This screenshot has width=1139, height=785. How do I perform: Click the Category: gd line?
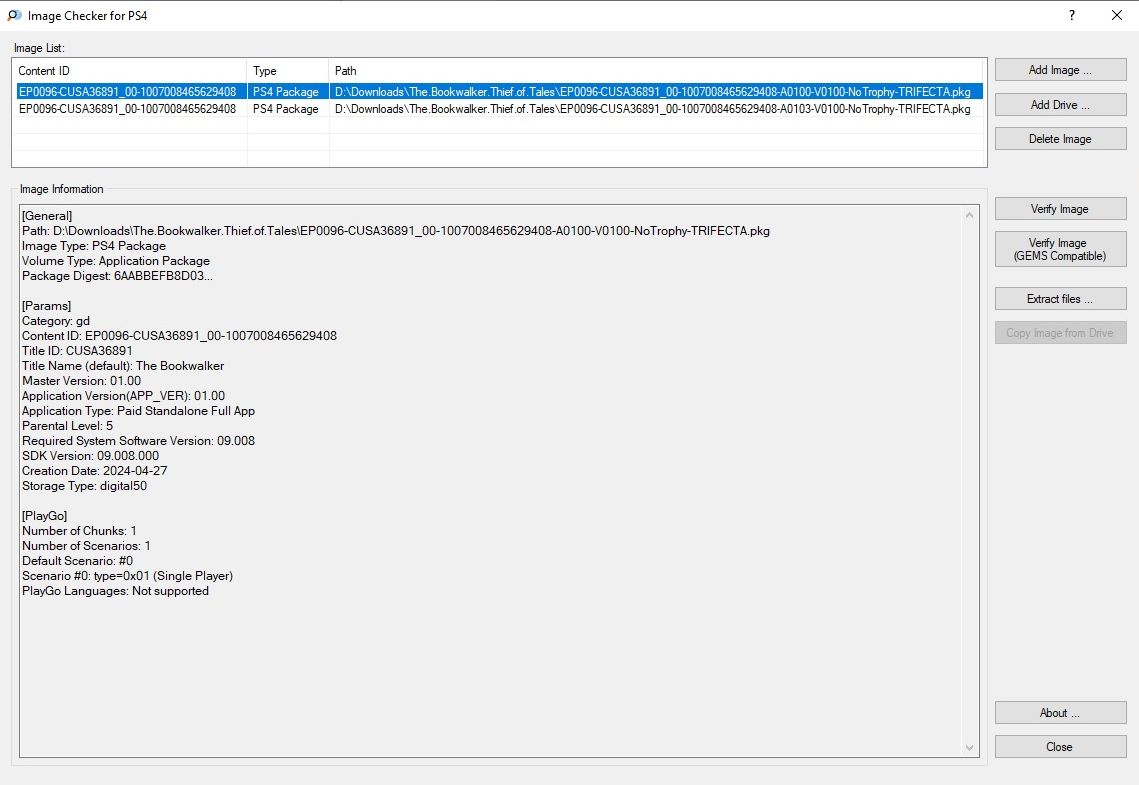tap(56, 321)
